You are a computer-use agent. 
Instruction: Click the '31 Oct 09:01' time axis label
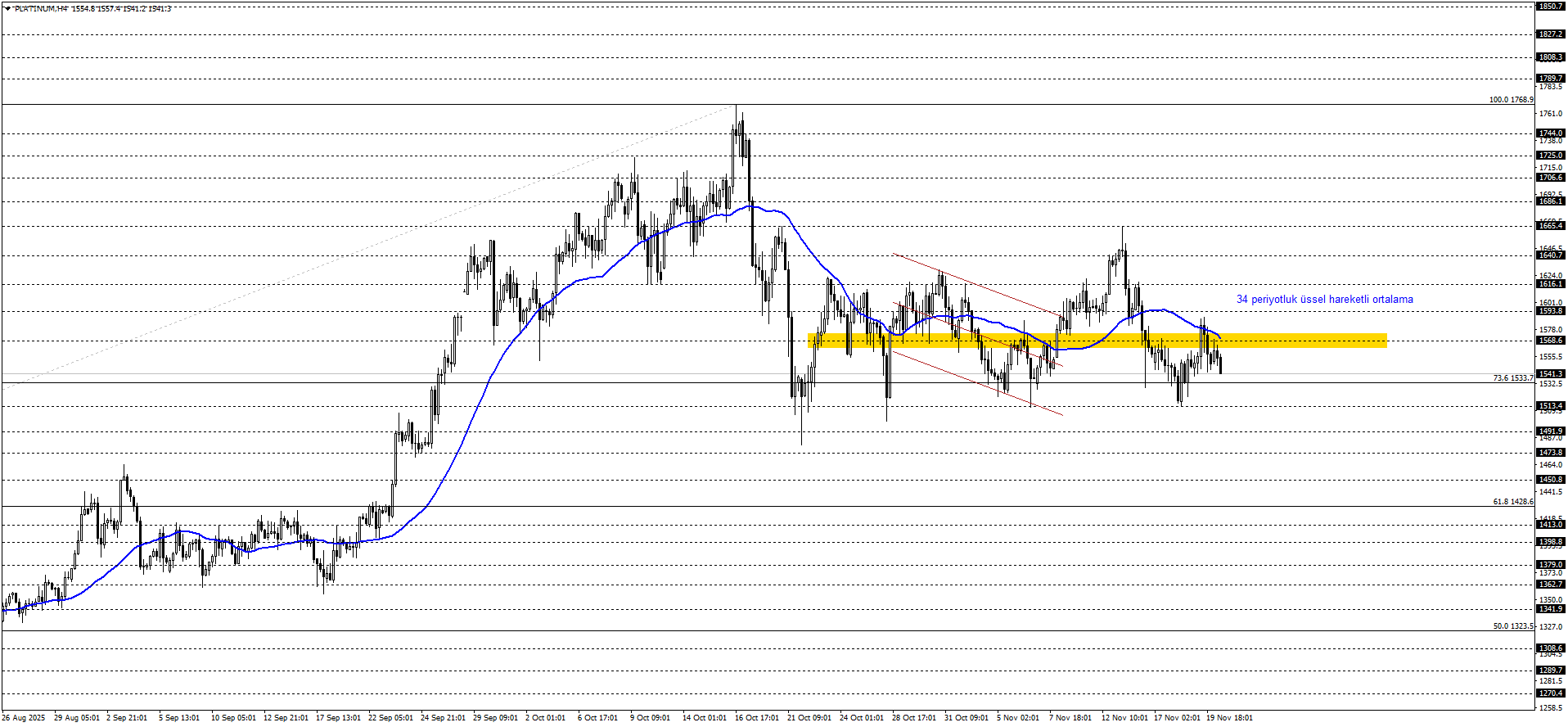[x=966, y=718]
